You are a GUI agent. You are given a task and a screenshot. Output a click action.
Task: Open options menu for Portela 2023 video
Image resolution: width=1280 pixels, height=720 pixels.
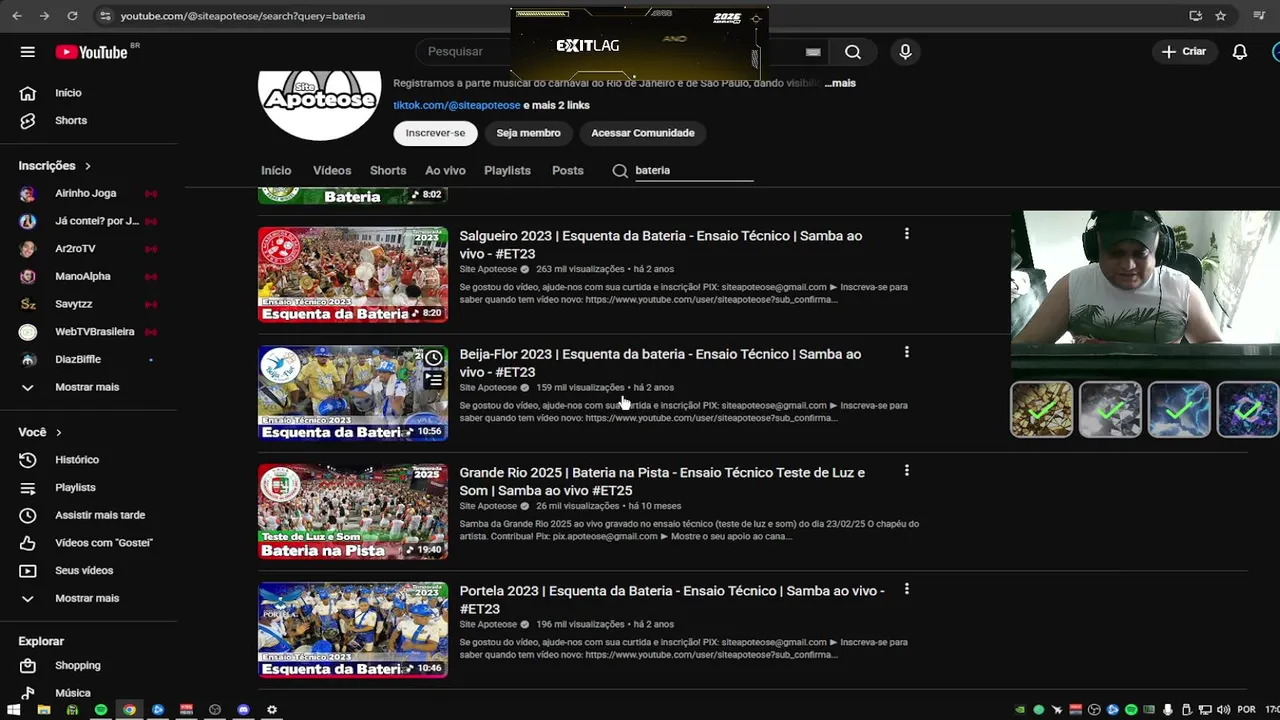point(907,589)
